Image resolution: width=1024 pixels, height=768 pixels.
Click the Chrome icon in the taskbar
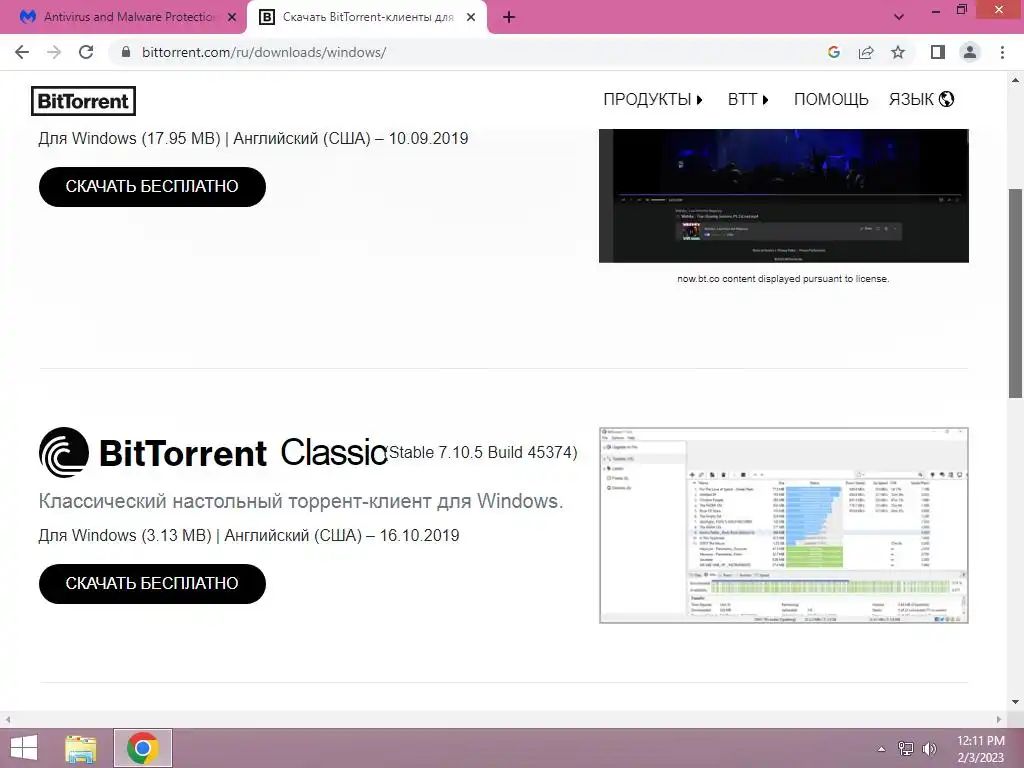point(143,748)
